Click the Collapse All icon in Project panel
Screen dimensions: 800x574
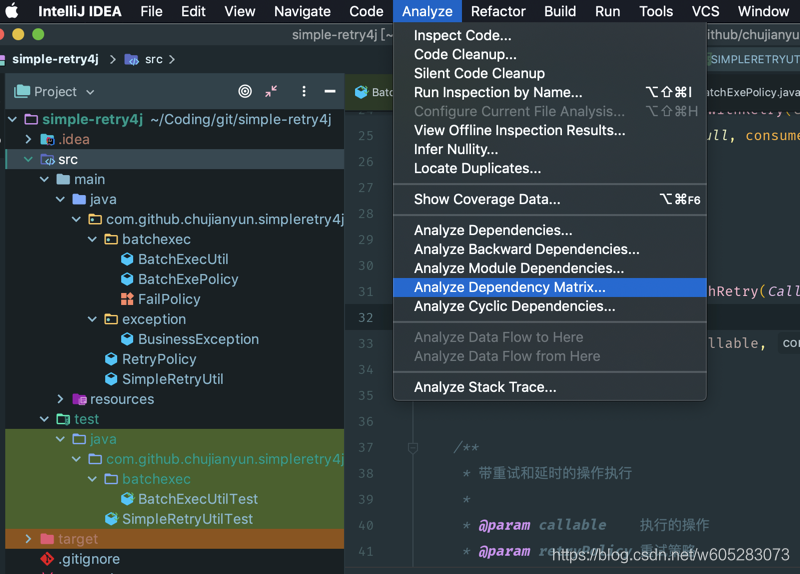271,91
